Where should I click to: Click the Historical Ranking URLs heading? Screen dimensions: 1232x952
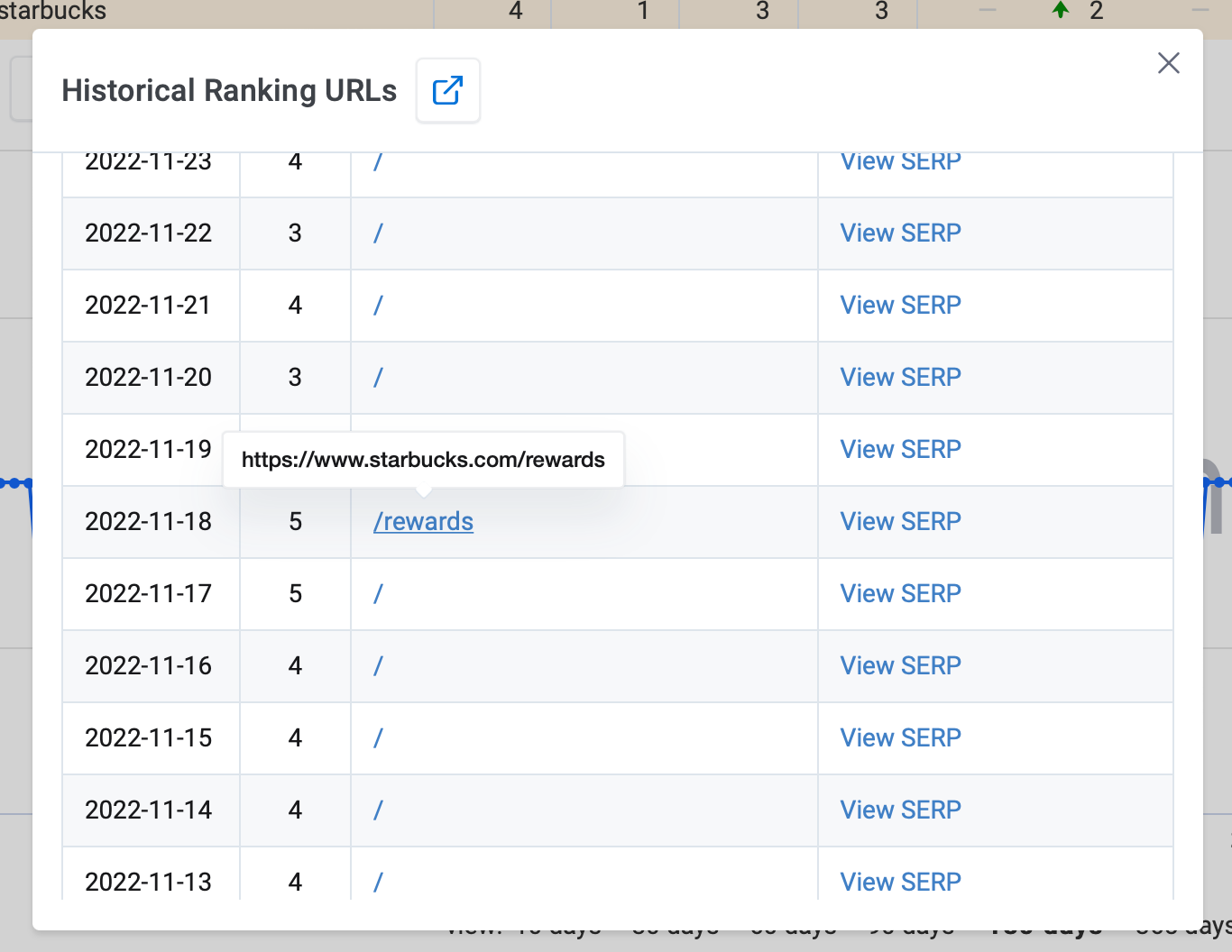[229, 90]
